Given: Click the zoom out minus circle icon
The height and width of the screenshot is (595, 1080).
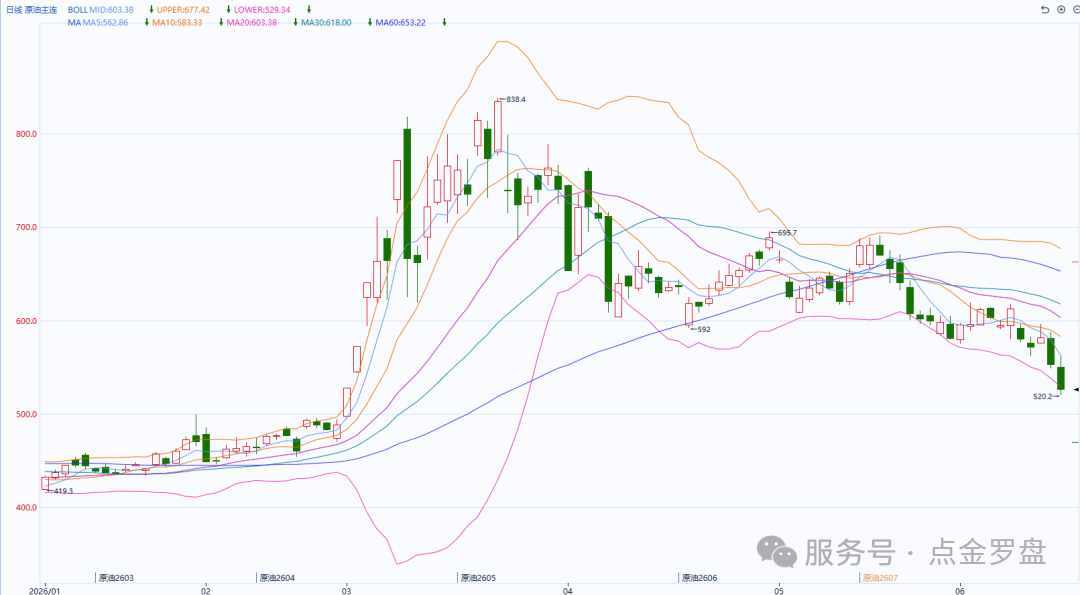Looking at the screenshot, I should click(1077, 10).
